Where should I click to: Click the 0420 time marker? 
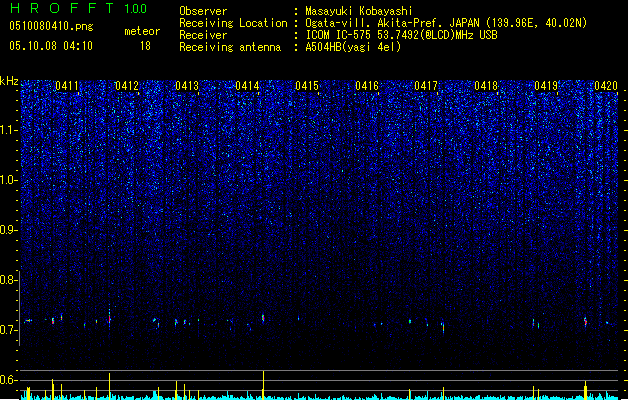(606, 86)
